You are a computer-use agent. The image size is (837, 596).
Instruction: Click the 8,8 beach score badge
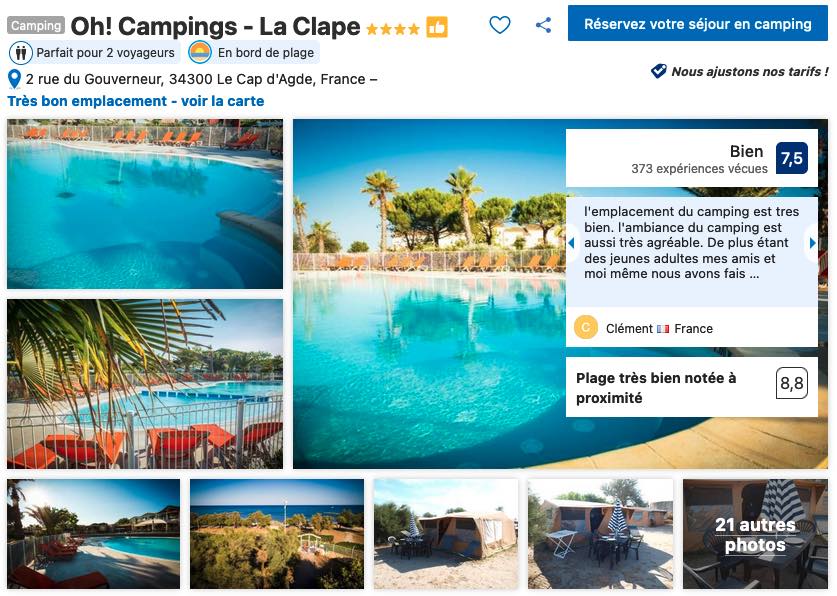791,383
